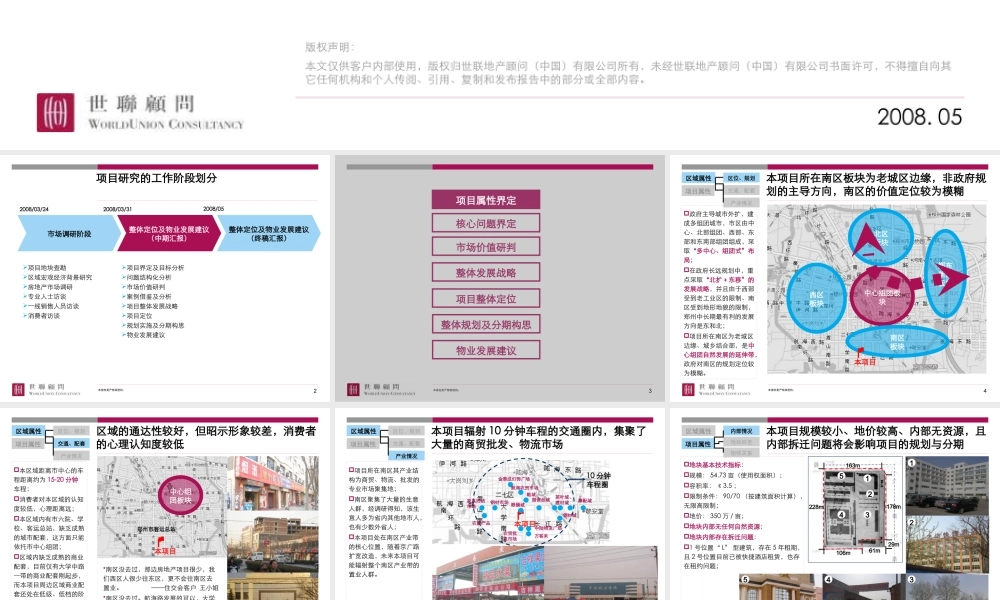The width and height of the screenshot is (1000, 600).
Task: Select the 核心问题界定 agenda box
Action: pyautogui.click(x=486, y=224)
